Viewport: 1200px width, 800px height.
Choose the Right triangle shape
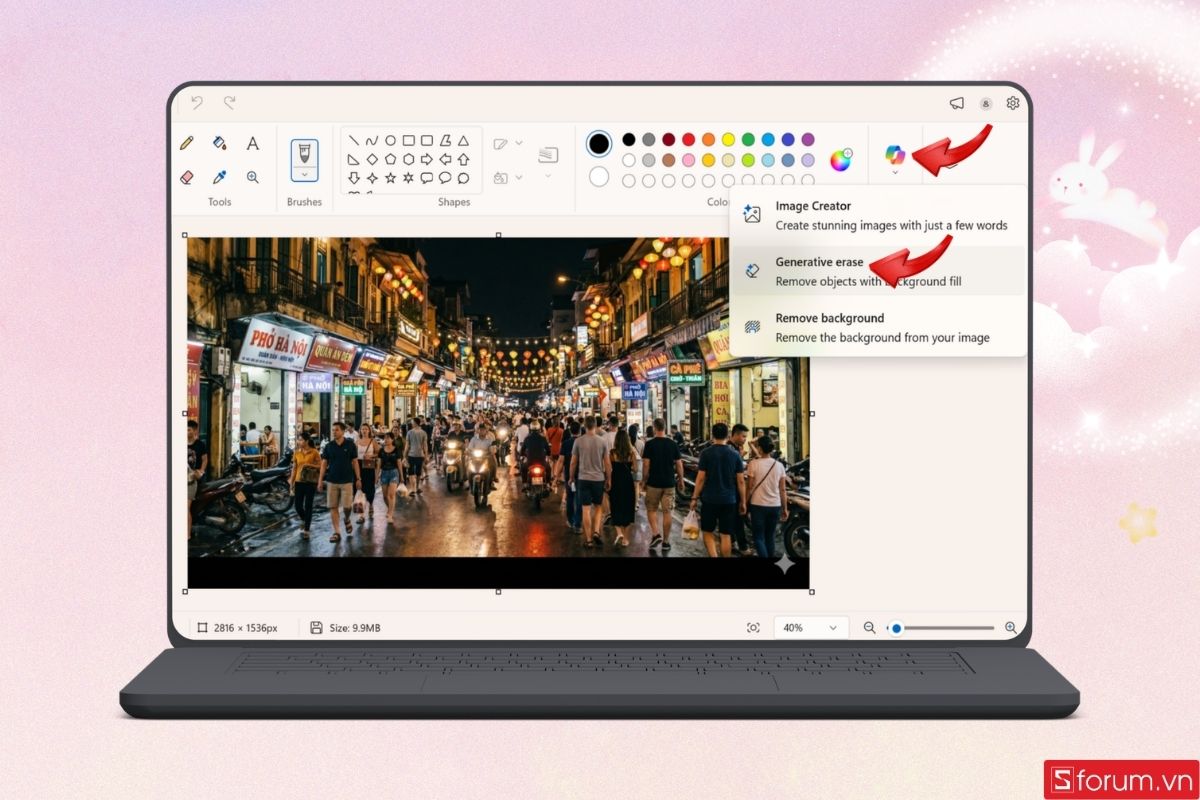click(353, 159)
